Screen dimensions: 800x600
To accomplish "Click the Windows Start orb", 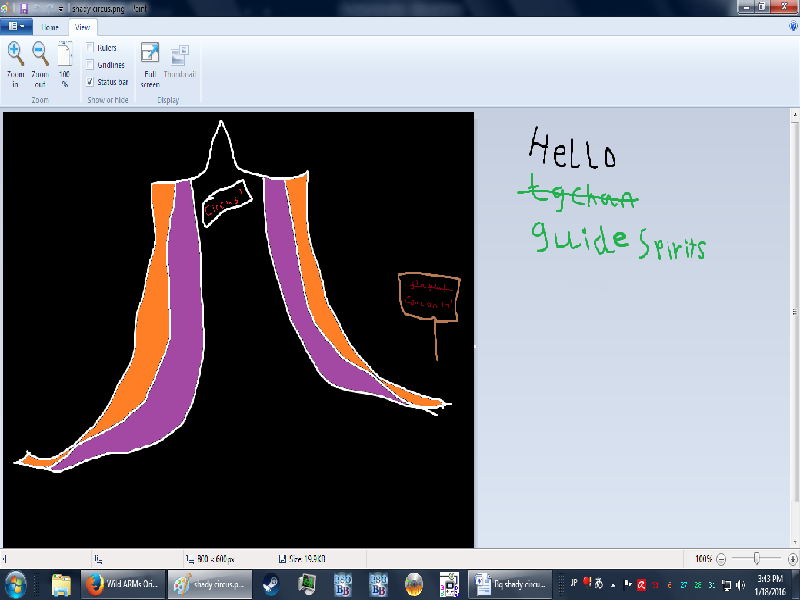I will [x=17, y=583].
